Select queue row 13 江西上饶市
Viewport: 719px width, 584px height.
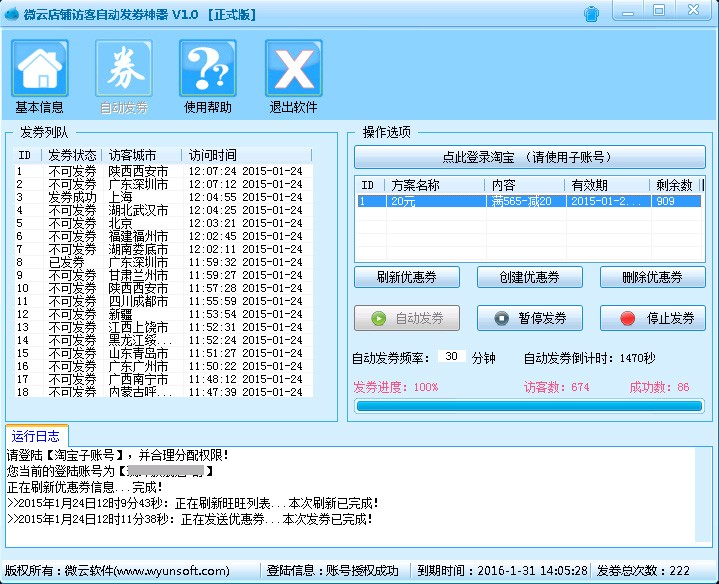tap(164, 327)
